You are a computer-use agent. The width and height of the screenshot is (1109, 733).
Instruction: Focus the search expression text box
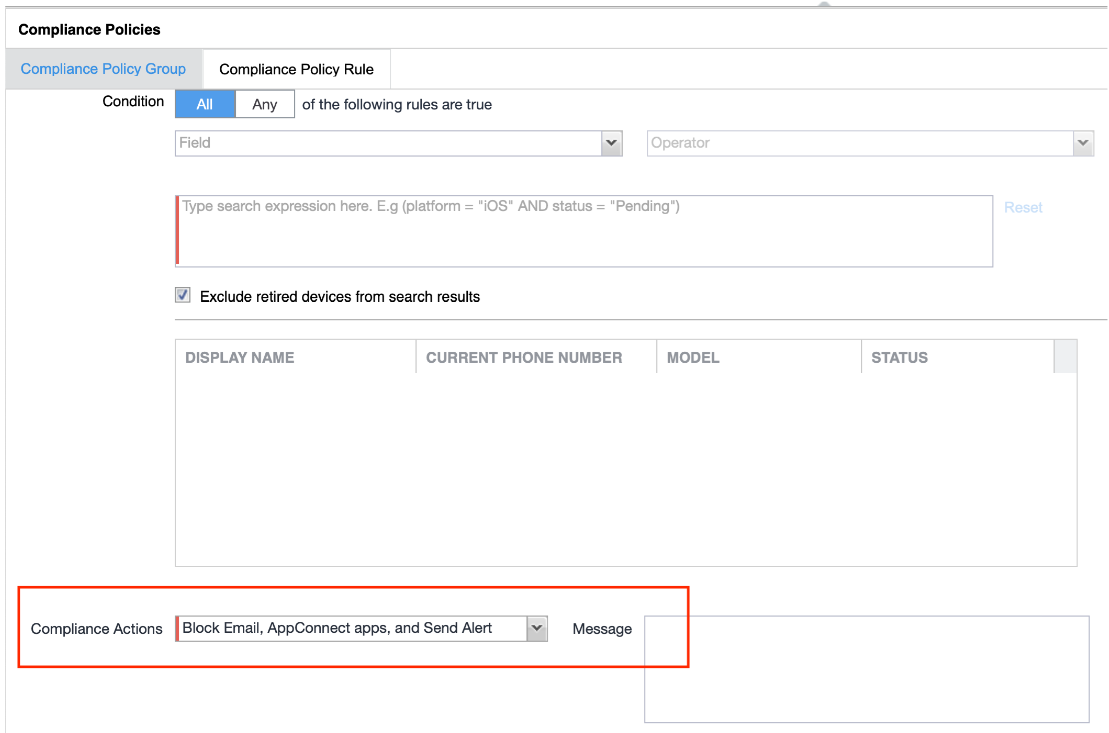[x=585, y=232]
